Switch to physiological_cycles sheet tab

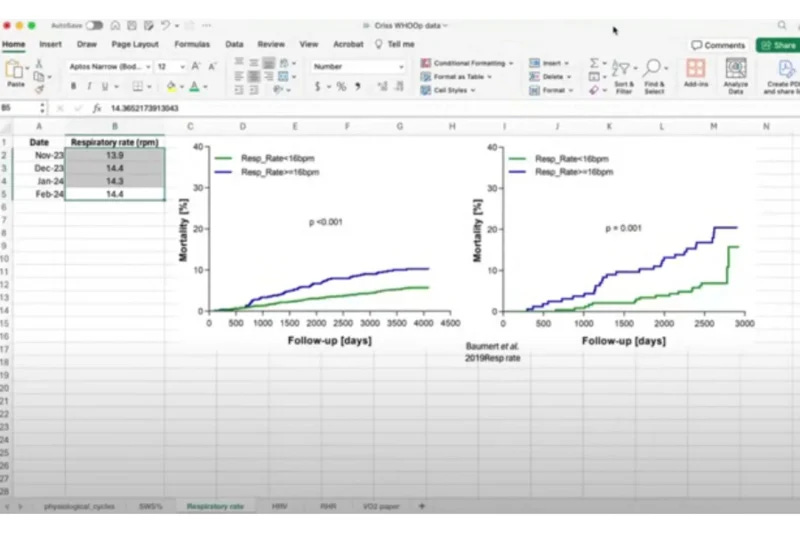click(79, 506)
